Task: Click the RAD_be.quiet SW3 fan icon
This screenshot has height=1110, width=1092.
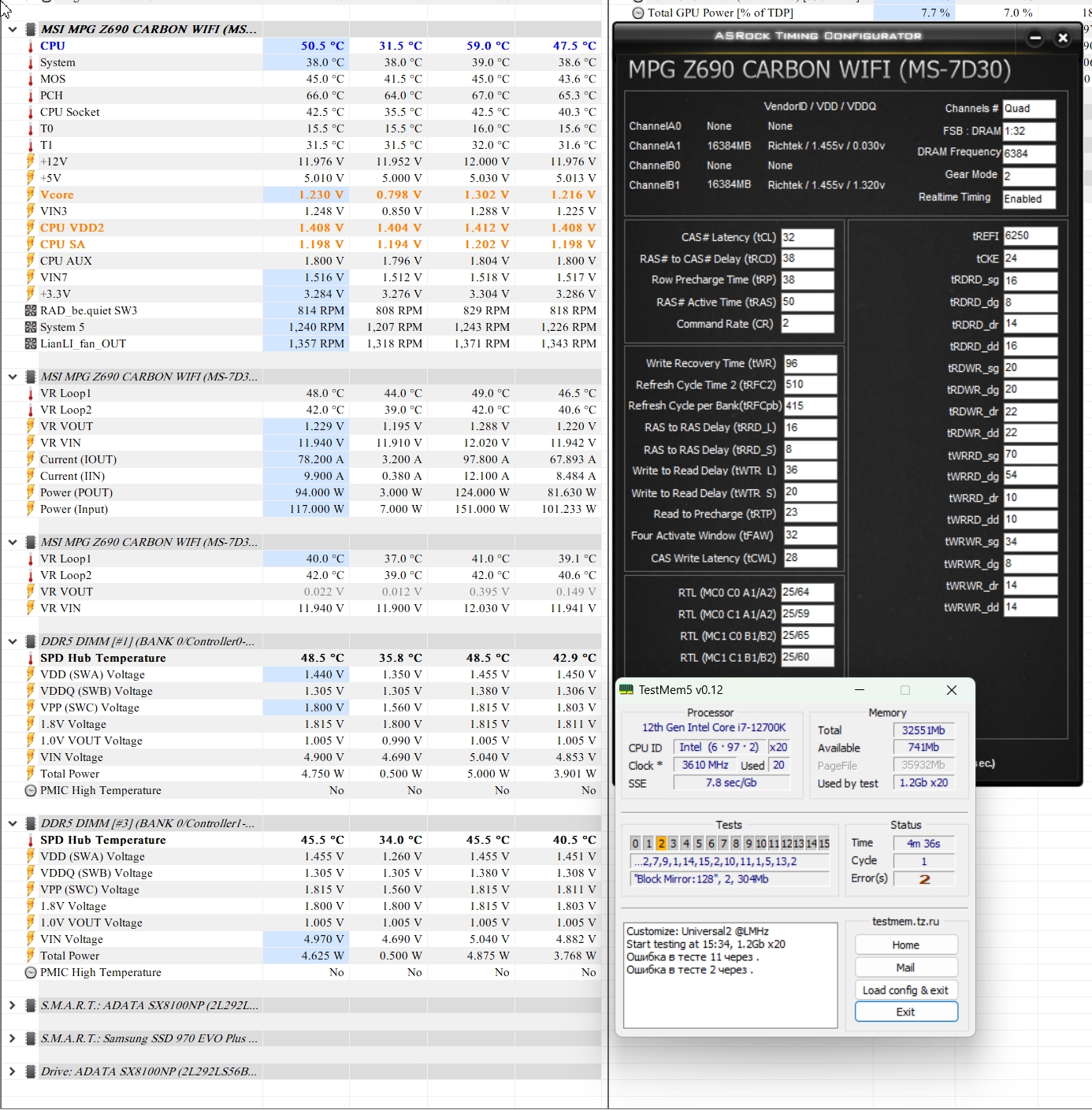Action: (x=31, y=310)
